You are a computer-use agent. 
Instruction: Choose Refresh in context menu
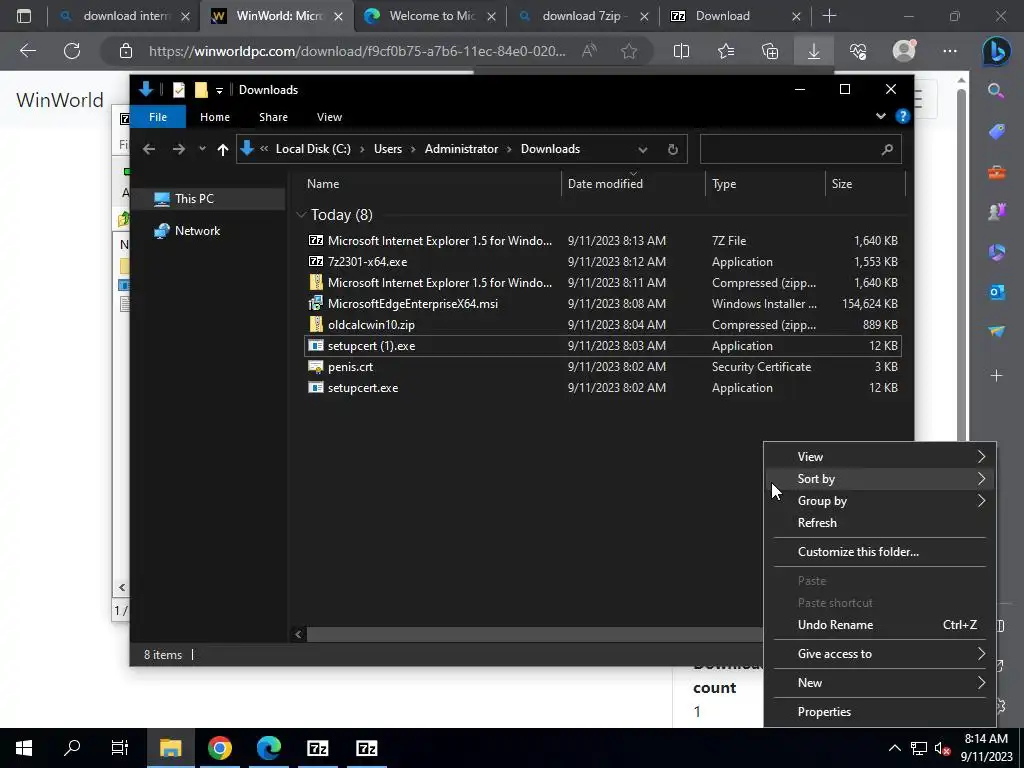click(x=880, y=522)
